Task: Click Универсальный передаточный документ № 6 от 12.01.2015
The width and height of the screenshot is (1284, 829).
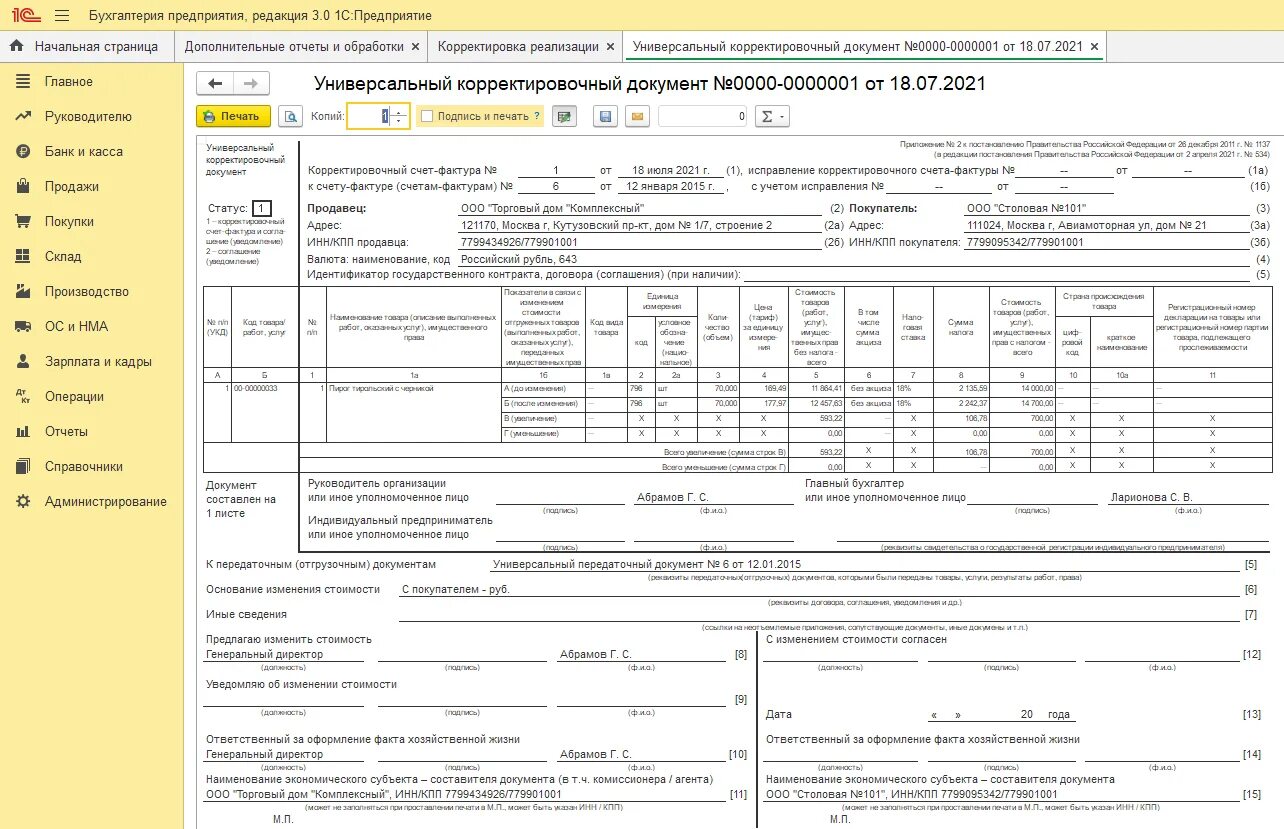Action: point(648,565)
